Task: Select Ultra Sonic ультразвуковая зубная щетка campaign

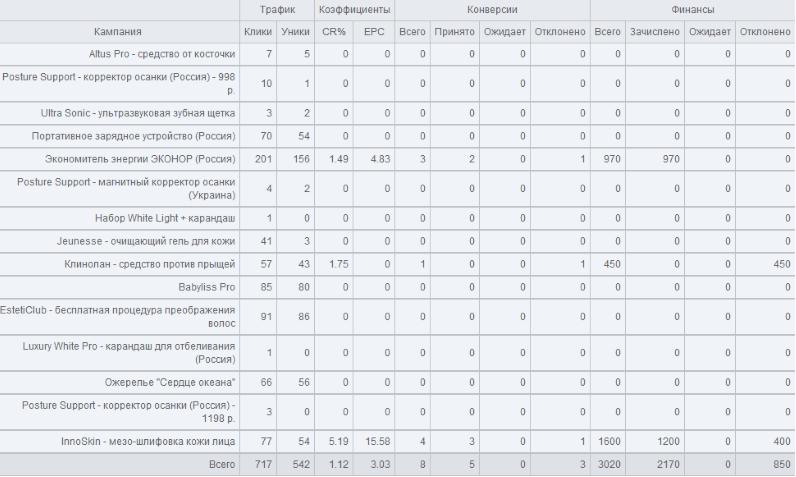Action: 138,113
